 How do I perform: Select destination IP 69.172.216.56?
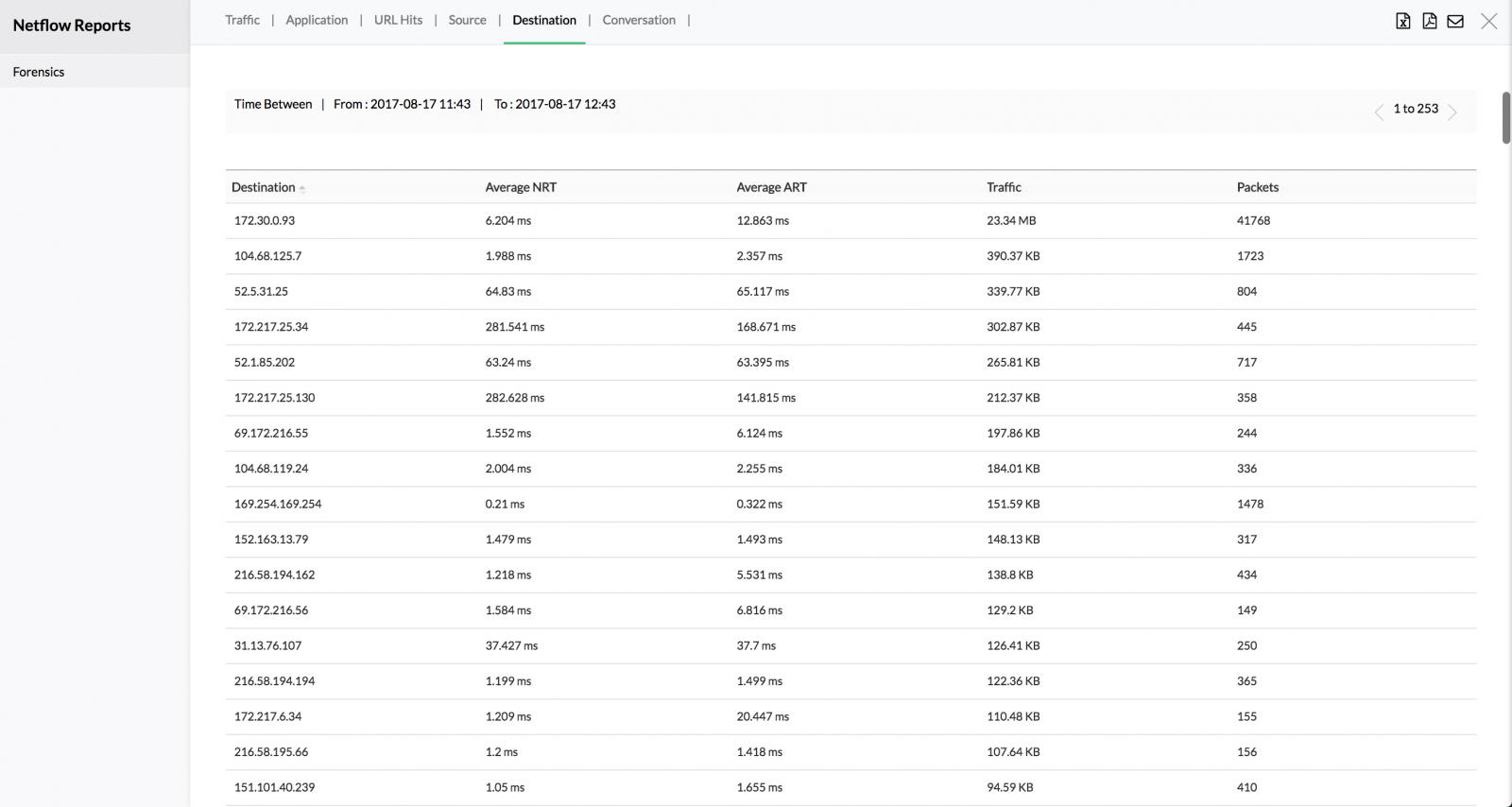(271, 610)
